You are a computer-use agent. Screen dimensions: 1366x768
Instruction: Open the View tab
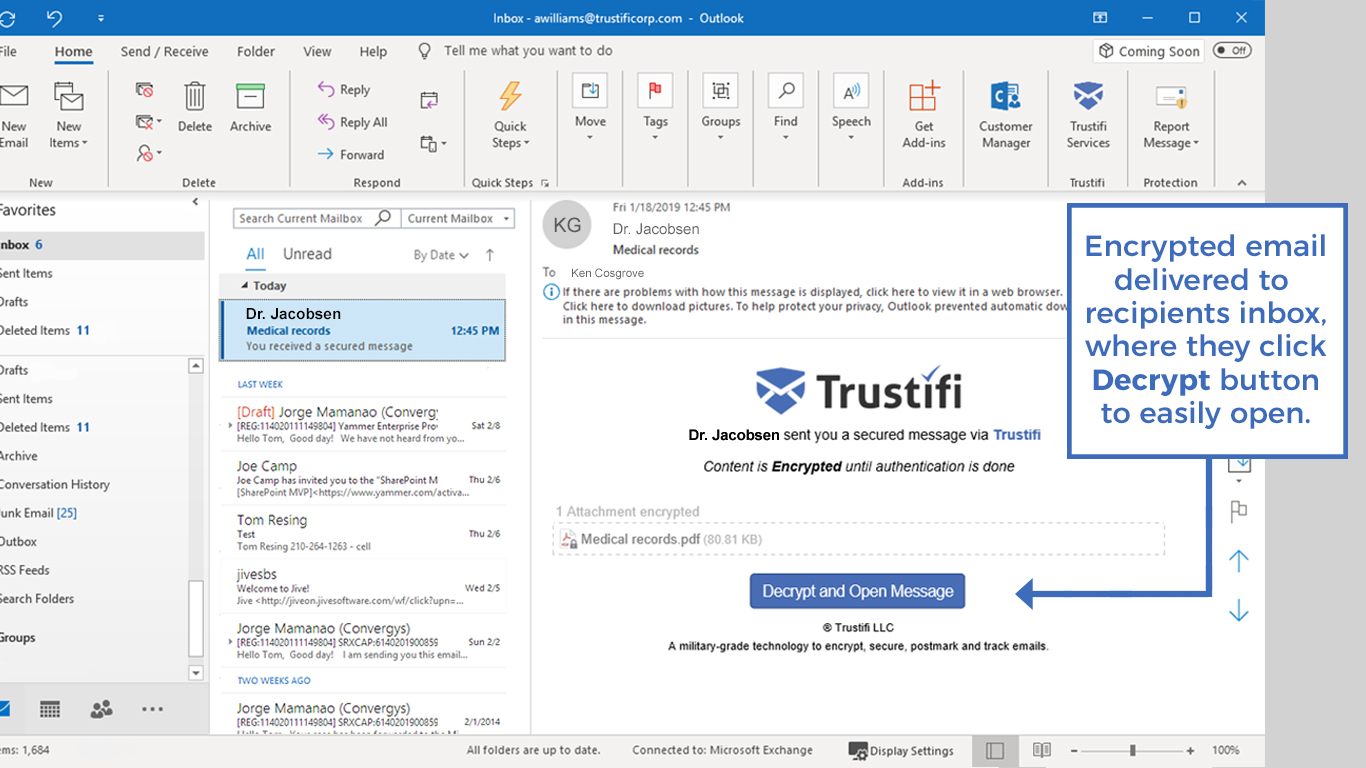tap(317, 51)
